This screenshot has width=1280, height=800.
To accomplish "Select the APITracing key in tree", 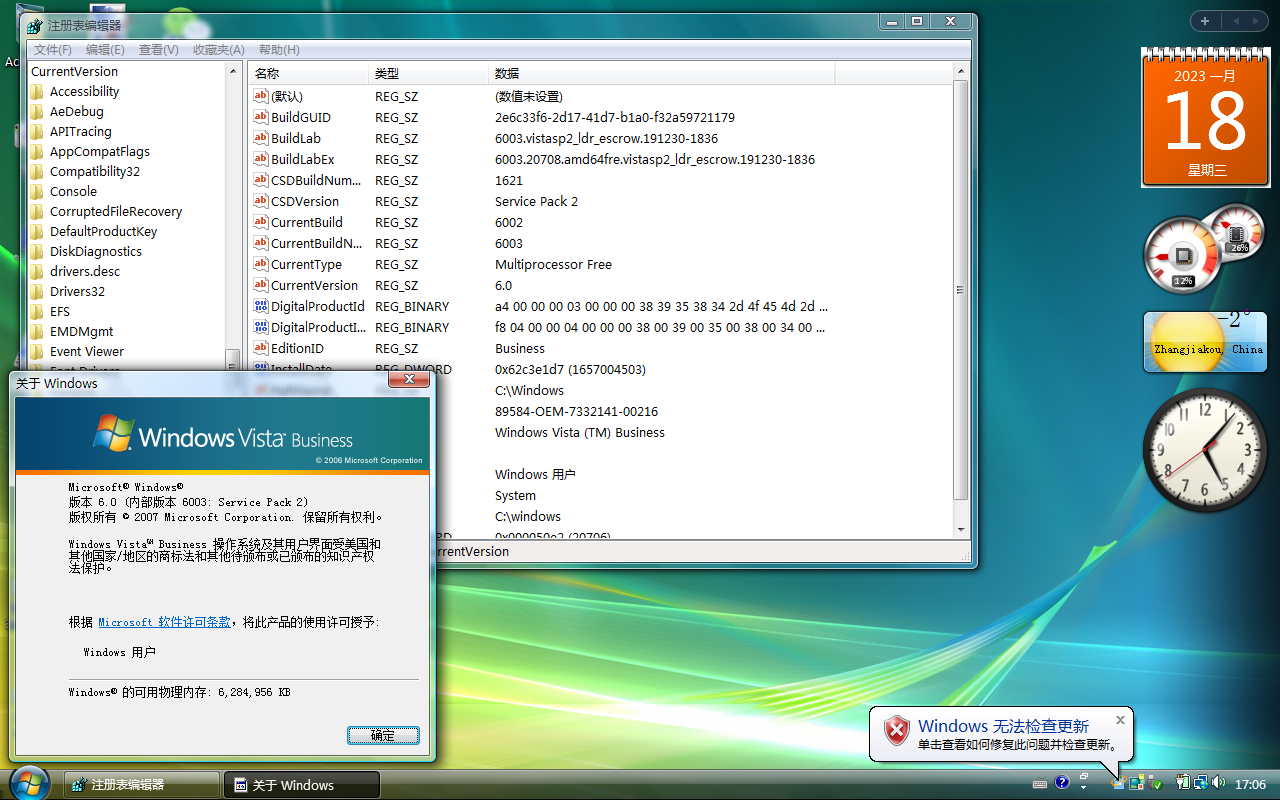I will pyautogui.click(x=81, y=132).
